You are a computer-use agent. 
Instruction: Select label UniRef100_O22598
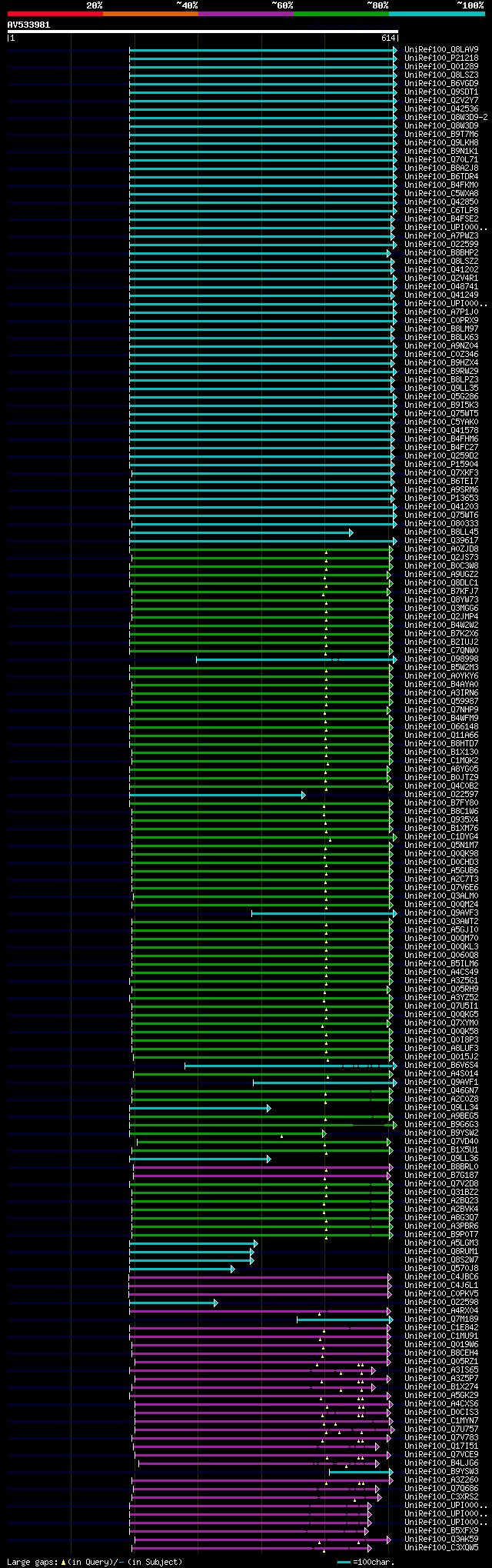click(x=441, y=1302)
